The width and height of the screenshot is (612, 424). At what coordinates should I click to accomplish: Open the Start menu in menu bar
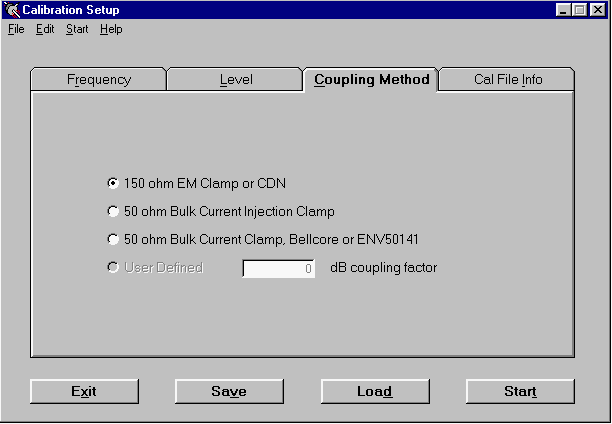(77, 29)
